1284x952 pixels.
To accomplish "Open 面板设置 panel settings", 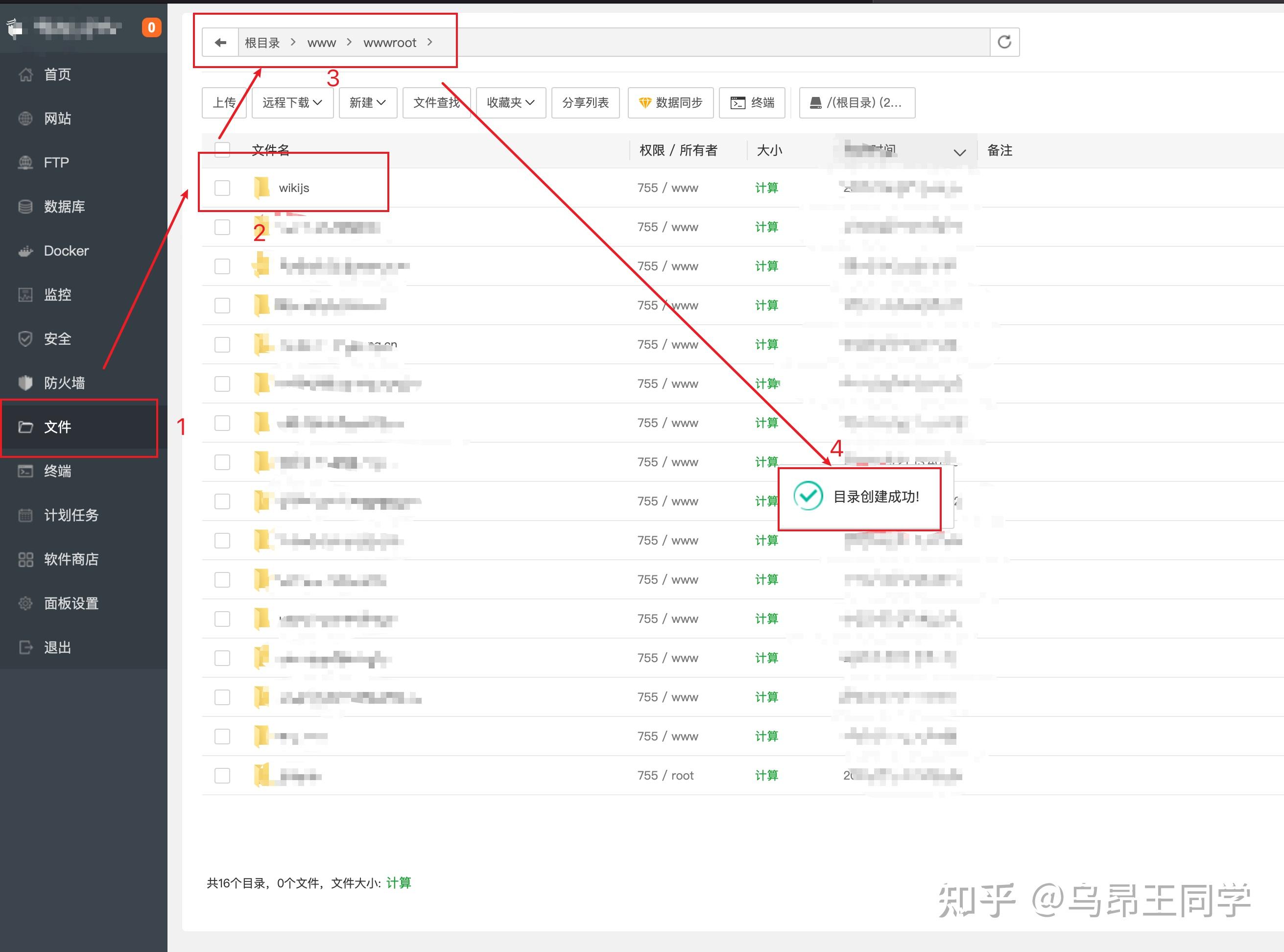I will point(71,603).
